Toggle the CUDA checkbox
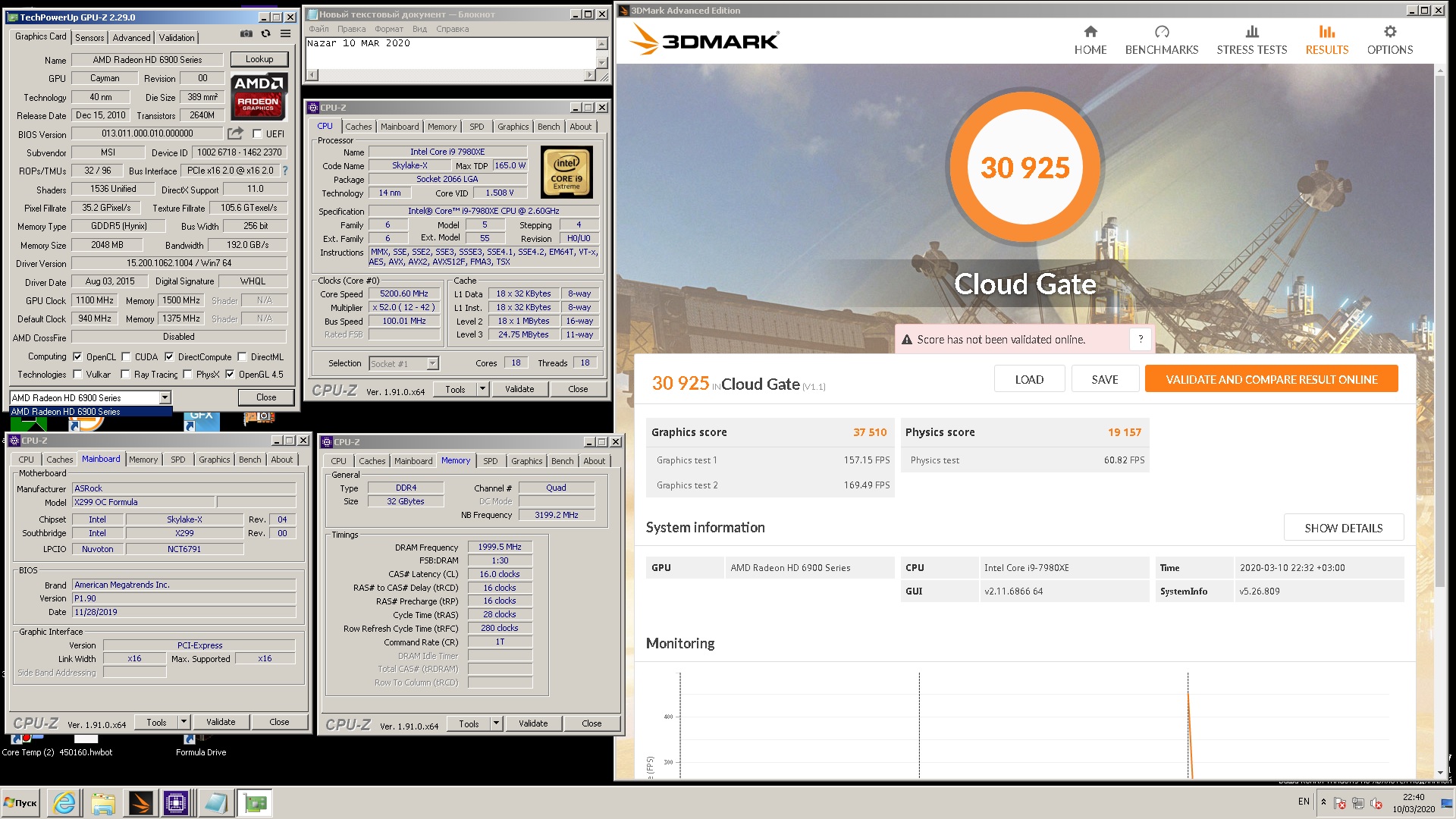The width and height of the screenshot is (1456, 819). pos(126,357)
